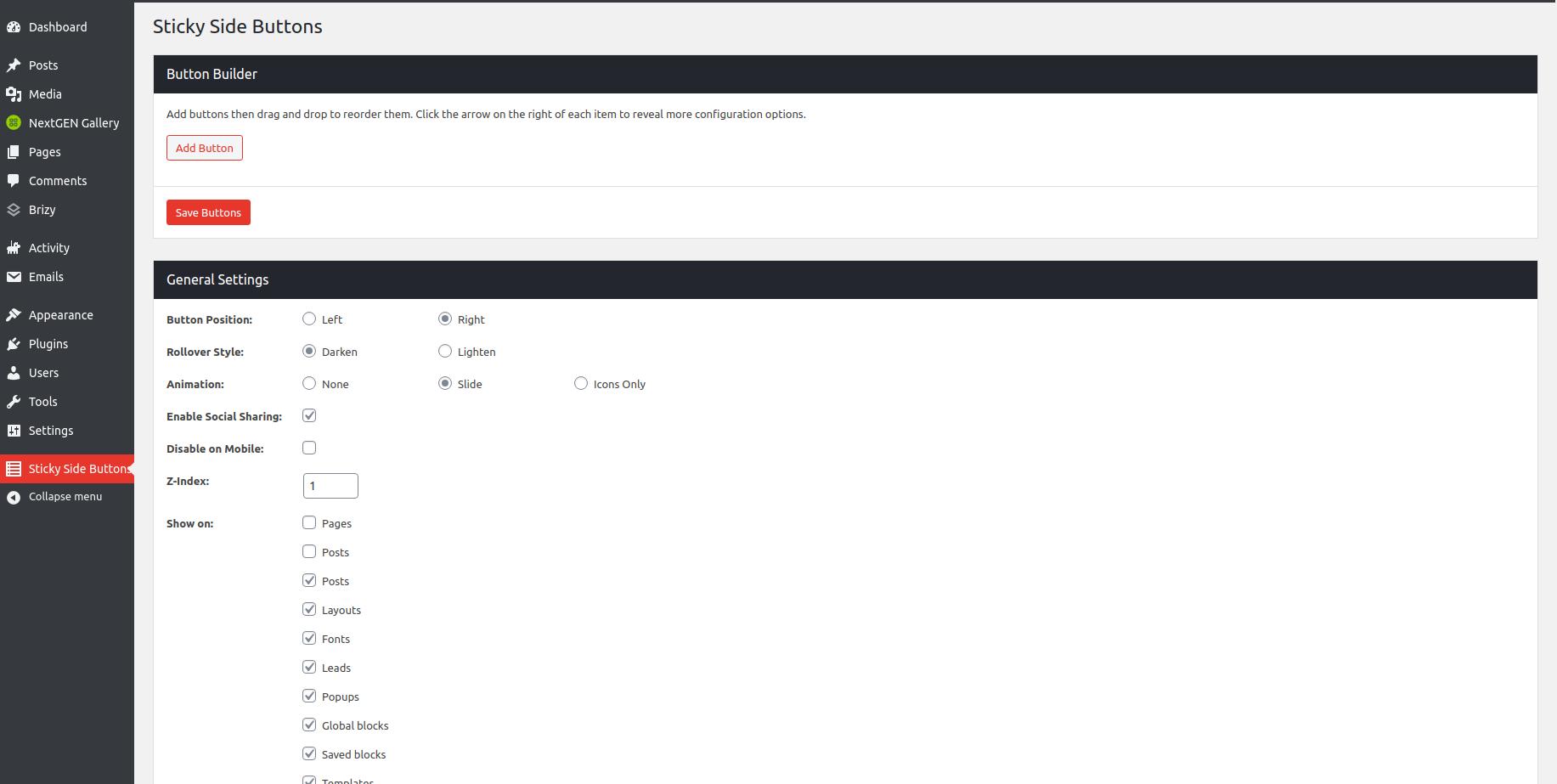Image resolution: width=1557 pixels, height=784 pixels.
Task: Toggle Enable Social Sharing checkbox
Action: click(309, 415)
